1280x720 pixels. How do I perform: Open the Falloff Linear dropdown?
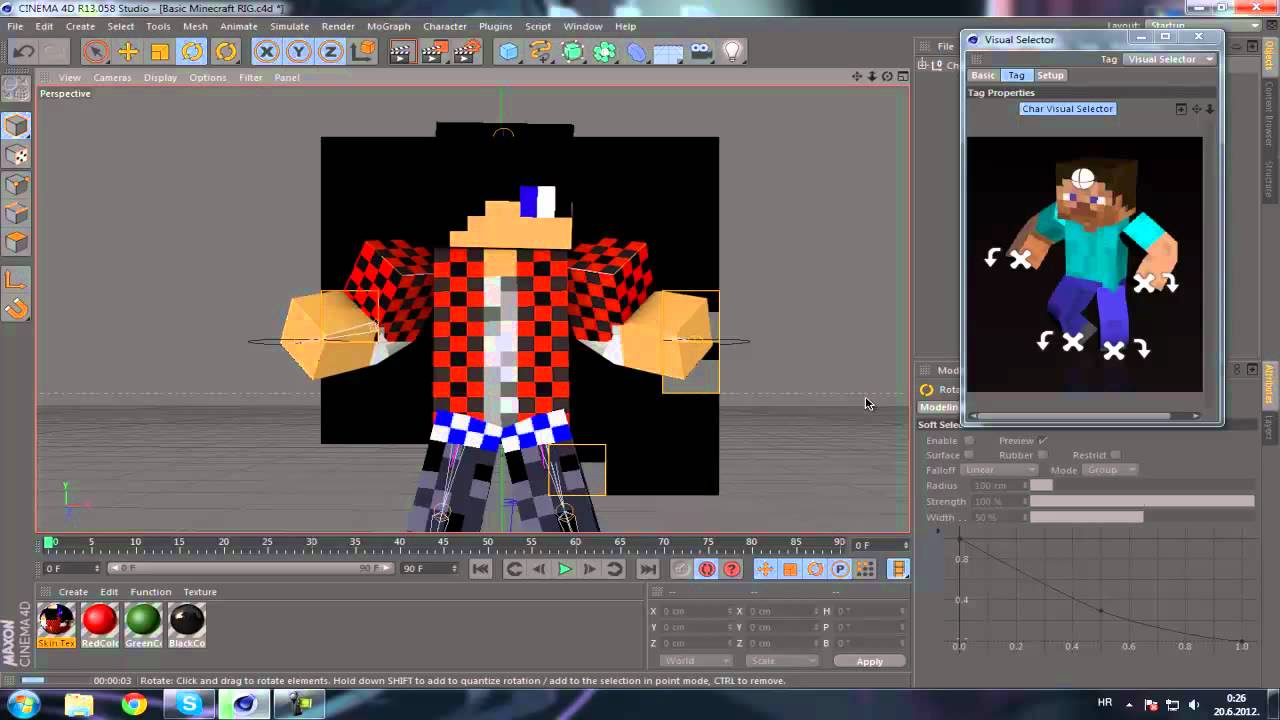tap(999, 470)
